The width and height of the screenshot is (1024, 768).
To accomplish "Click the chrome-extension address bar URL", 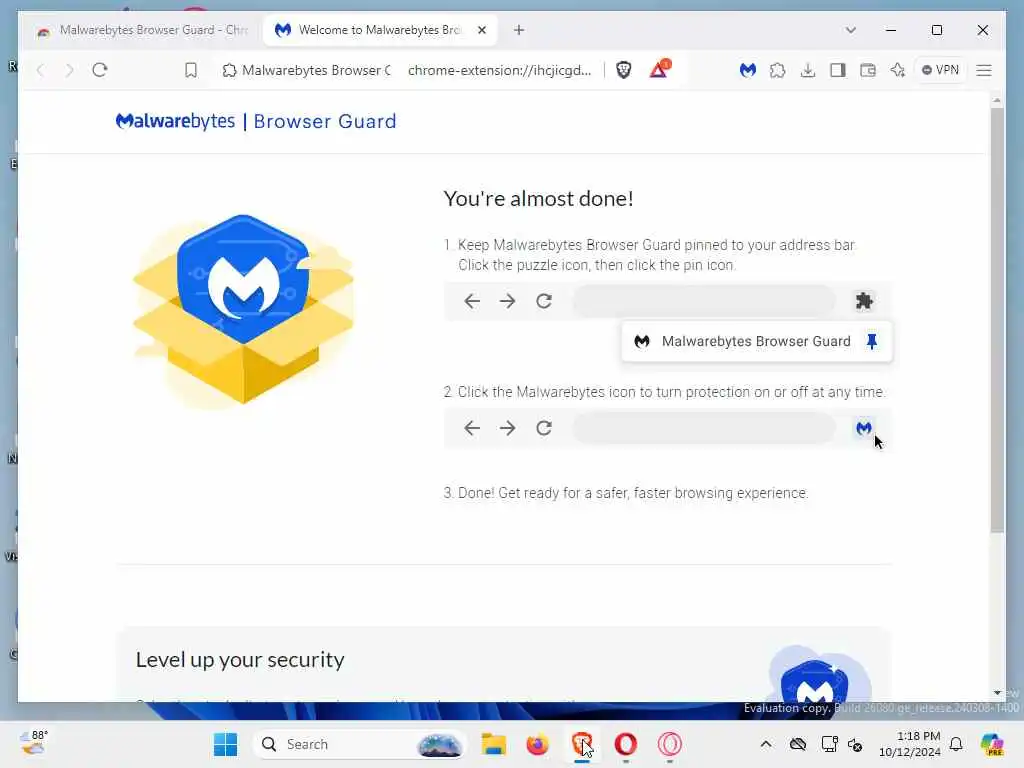I will coord(500,70).
